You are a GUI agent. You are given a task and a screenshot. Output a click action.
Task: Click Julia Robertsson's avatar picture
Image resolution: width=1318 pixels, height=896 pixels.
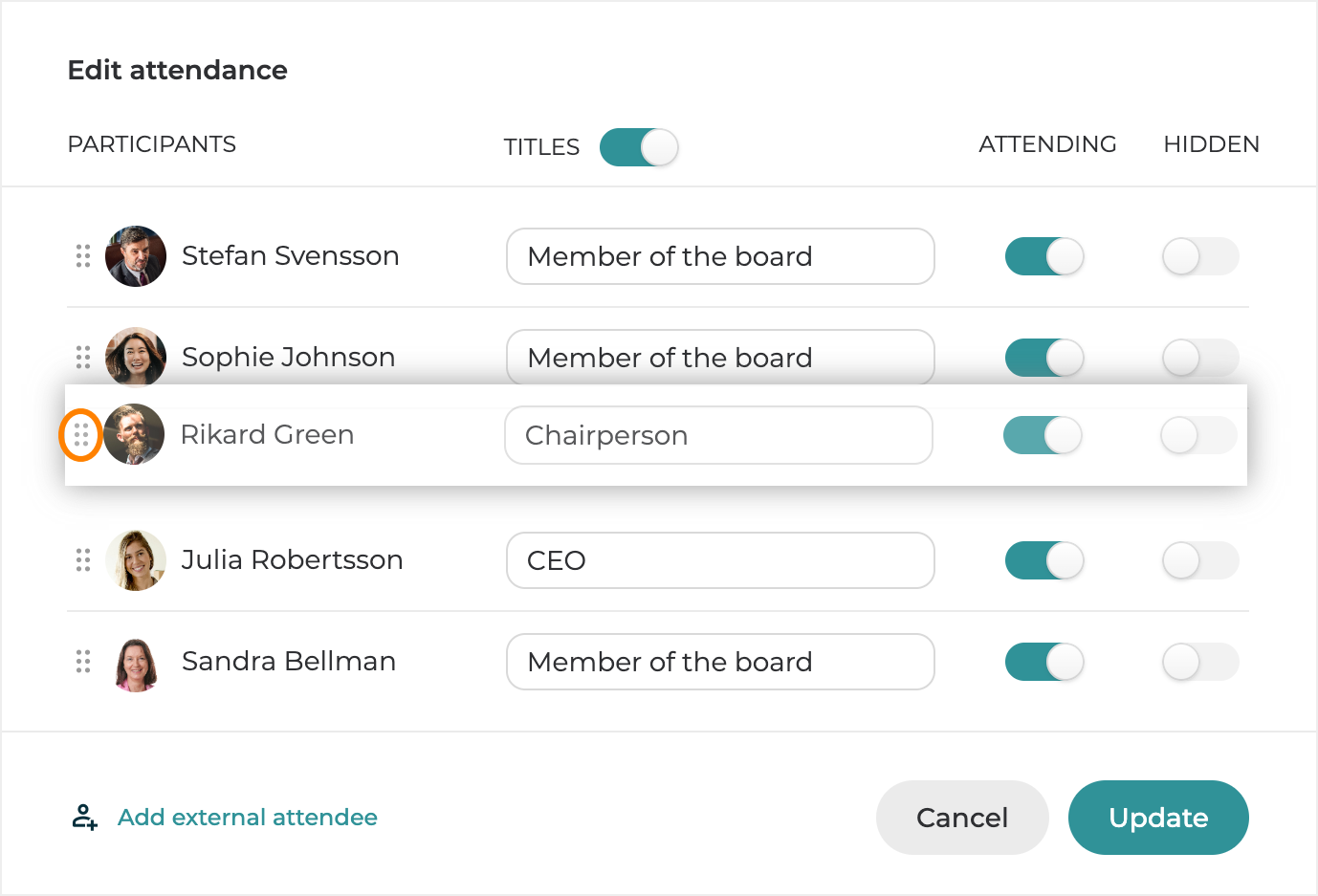pyautogui.click(x=136, y=560)
